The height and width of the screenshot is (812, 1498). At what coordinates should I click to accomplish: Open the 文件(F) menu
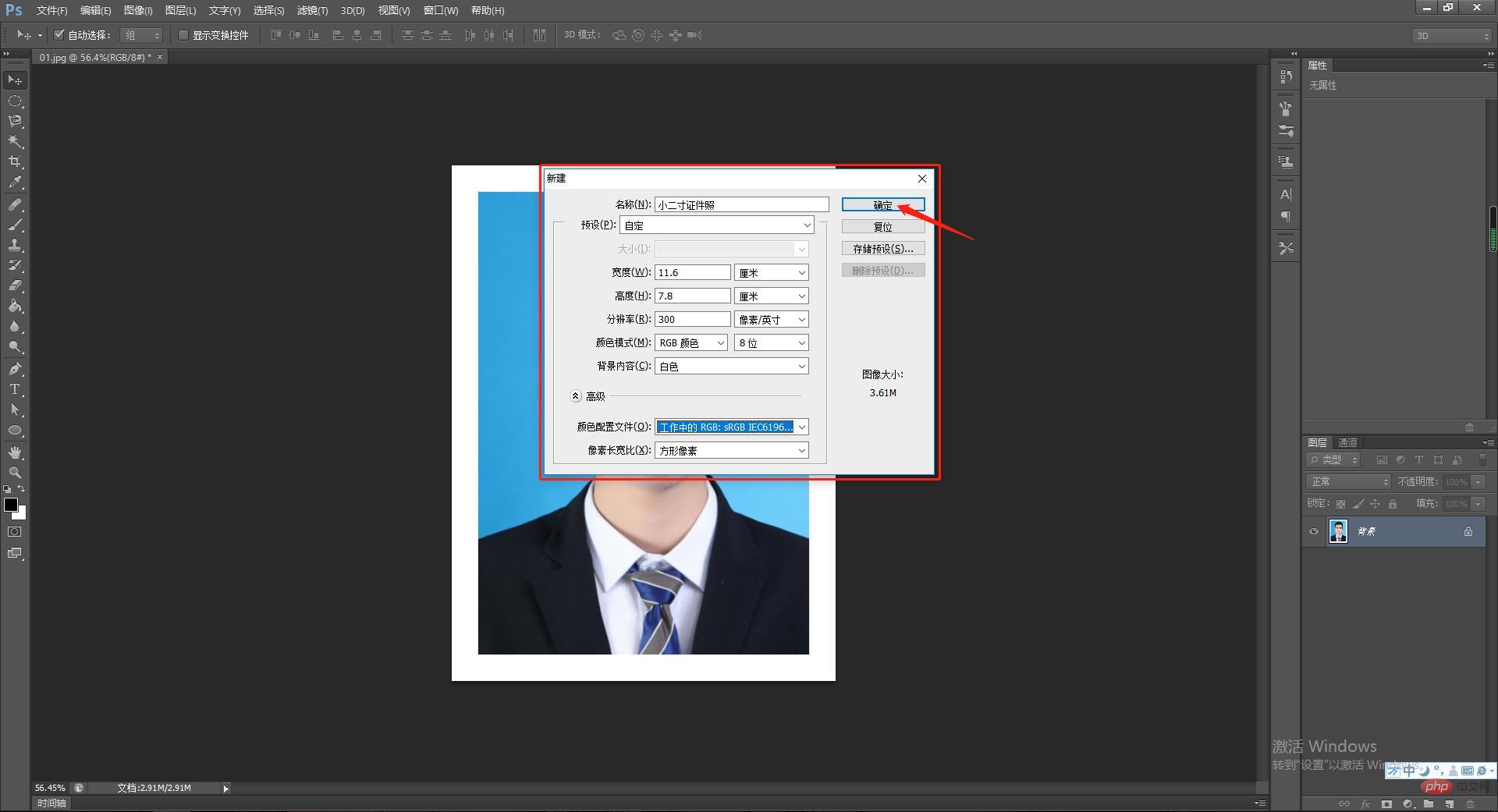[x=51, y=10]
